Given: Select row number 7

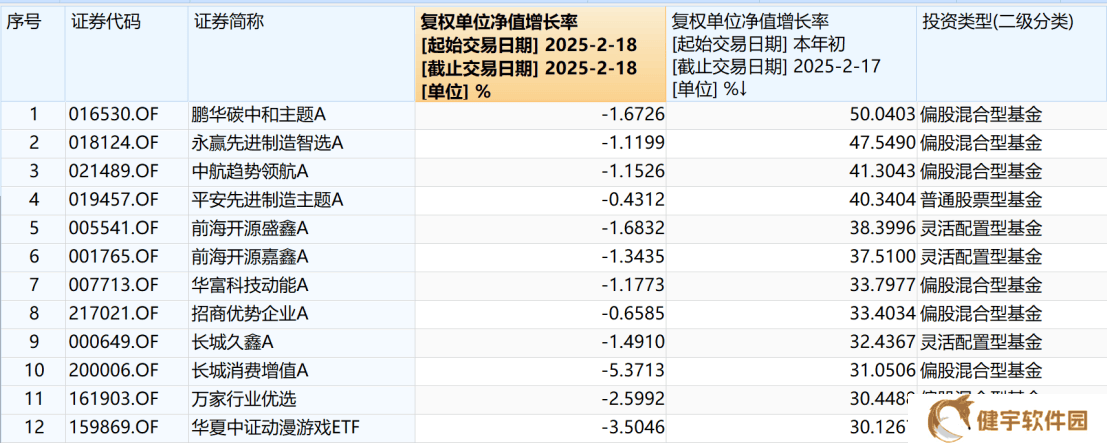Looking at the screenshot, I should (x=35, y=285).
